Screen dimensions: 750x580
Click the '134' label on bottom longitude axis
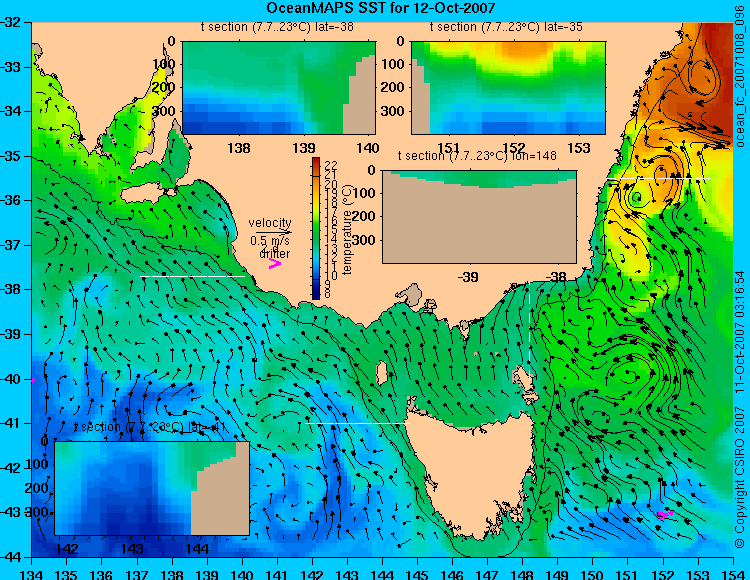point(32,574)
